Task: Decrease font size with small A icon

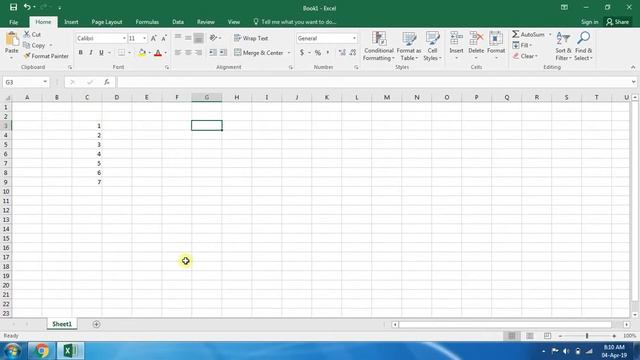Action: click(164, 38)
